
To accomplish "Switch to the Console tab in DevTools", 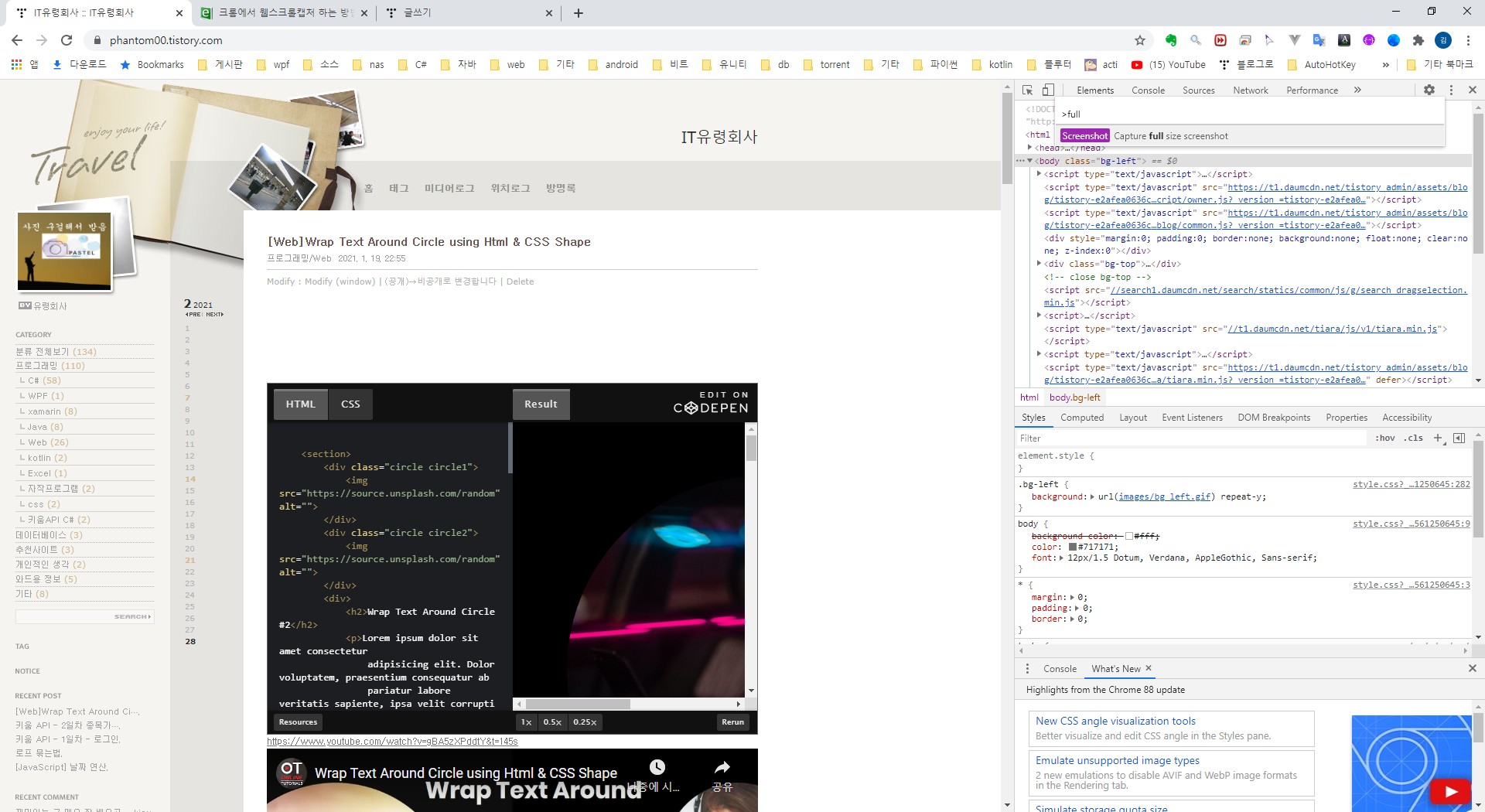I will [1148, 90].
